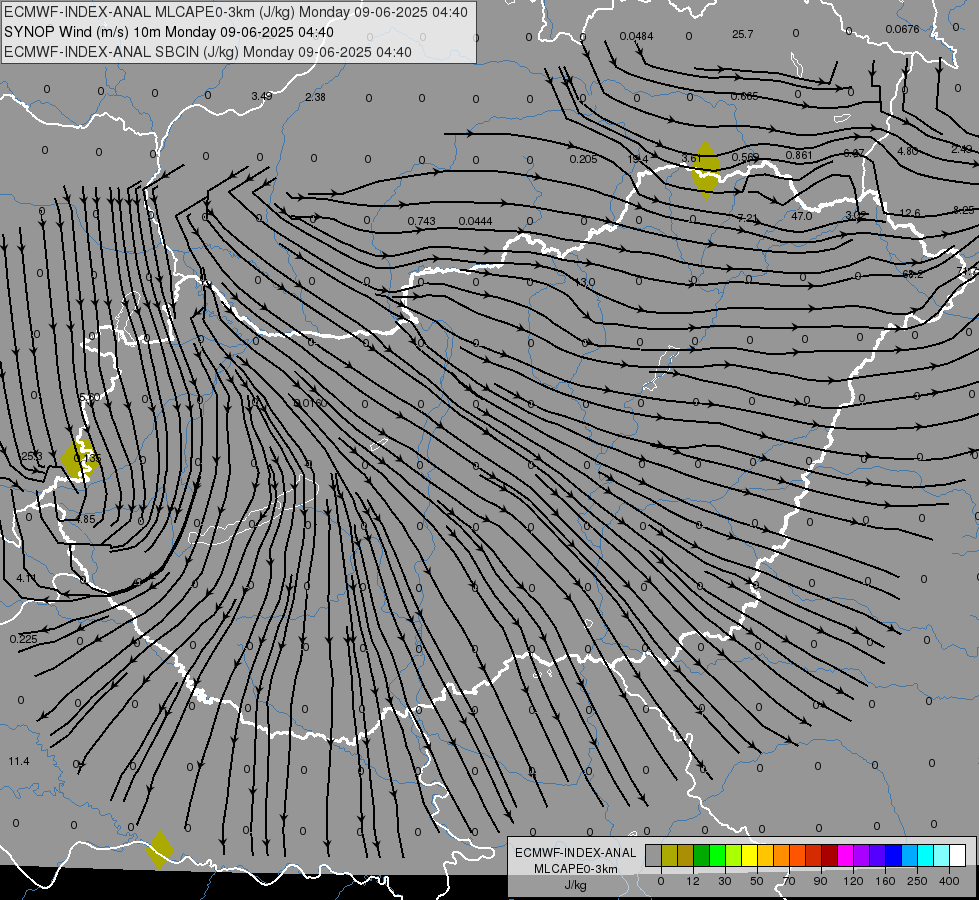979x900 pixels.
Task: Click the legend title ECMWF-INDEX-ANAL
Action: pyautogui.click(x=576, y=853)
